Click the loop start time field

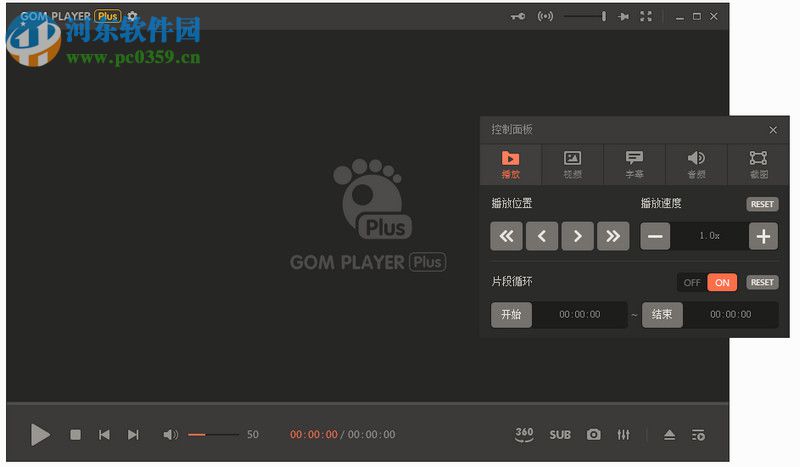(580, 314)
